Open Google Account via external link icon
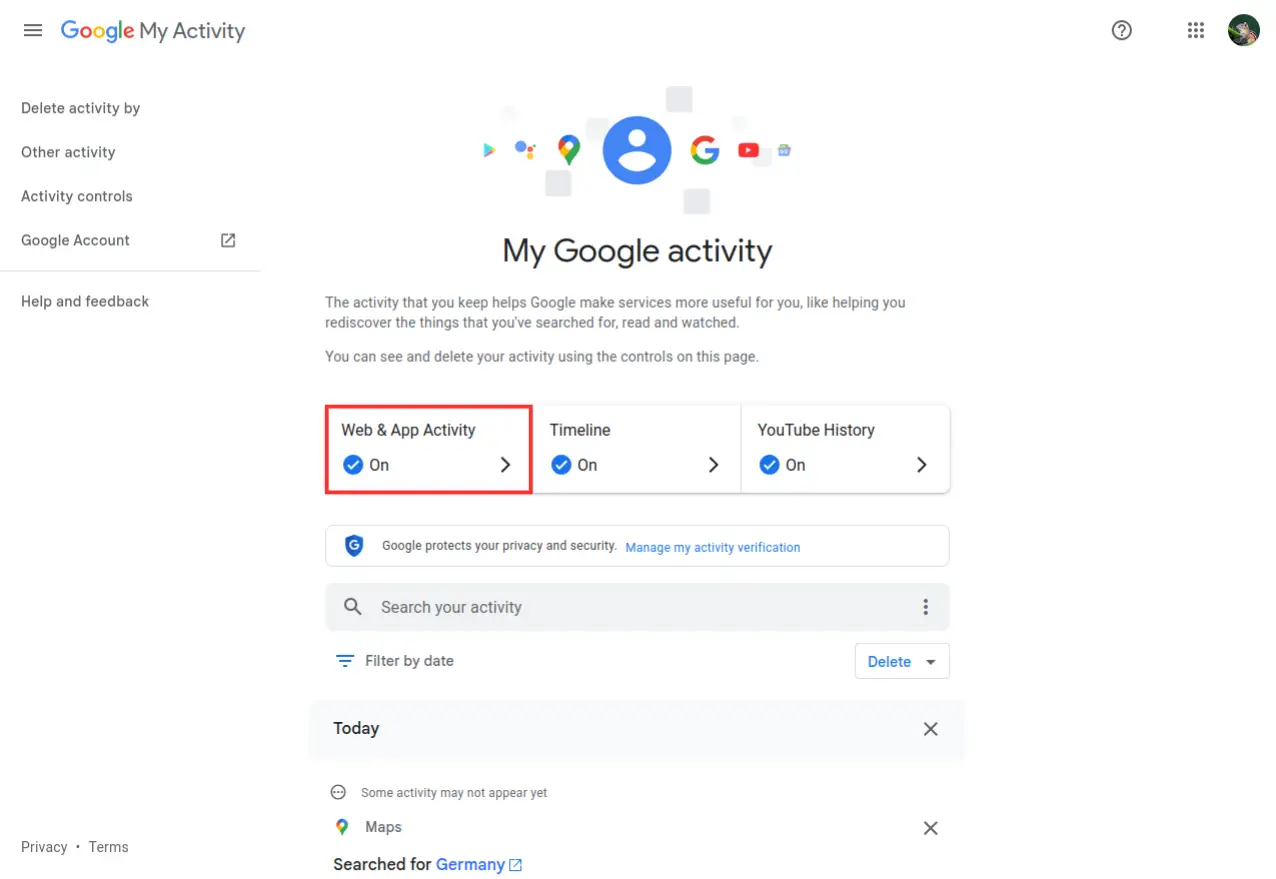The height and width of the screenshot is (879, 1276). pos(227,240)
